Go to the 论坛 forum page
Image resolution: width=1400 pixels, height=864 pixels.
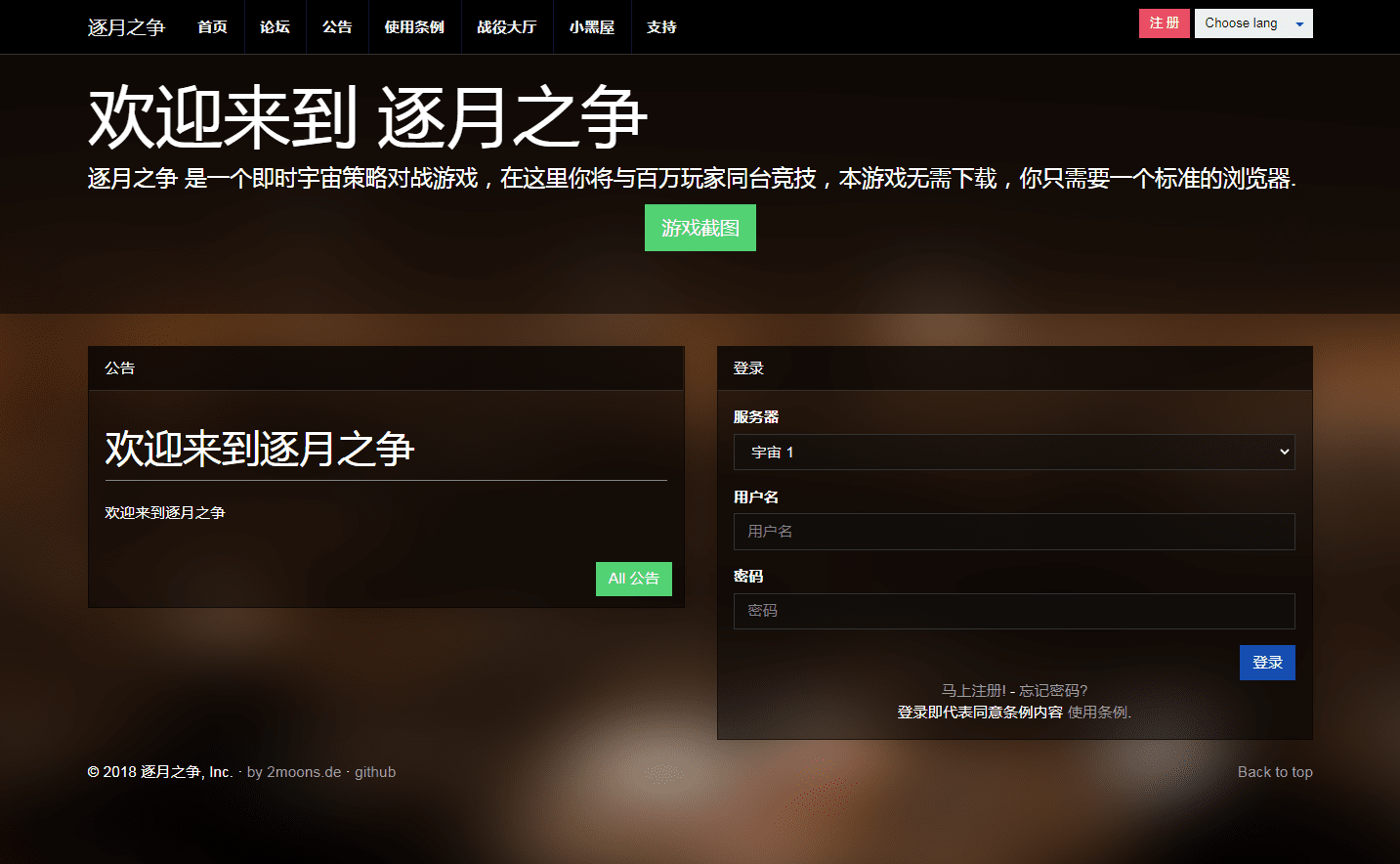pyautogui.click(x=275, y=27)
